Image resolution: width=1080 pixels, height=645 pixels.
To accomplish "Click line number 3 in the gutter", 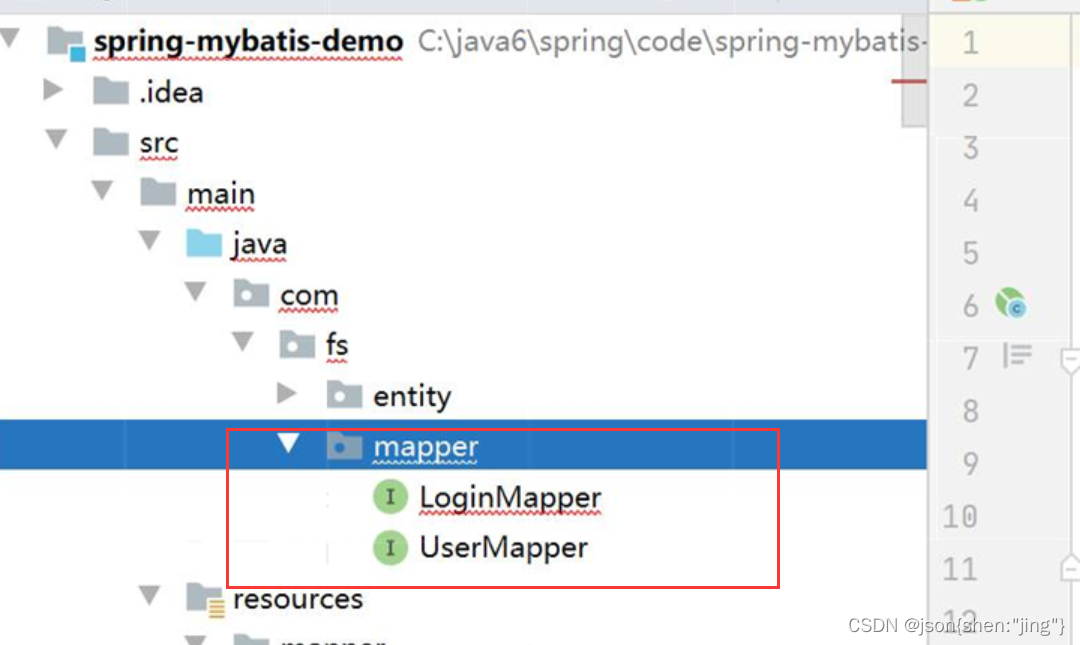I will point(970,147).
